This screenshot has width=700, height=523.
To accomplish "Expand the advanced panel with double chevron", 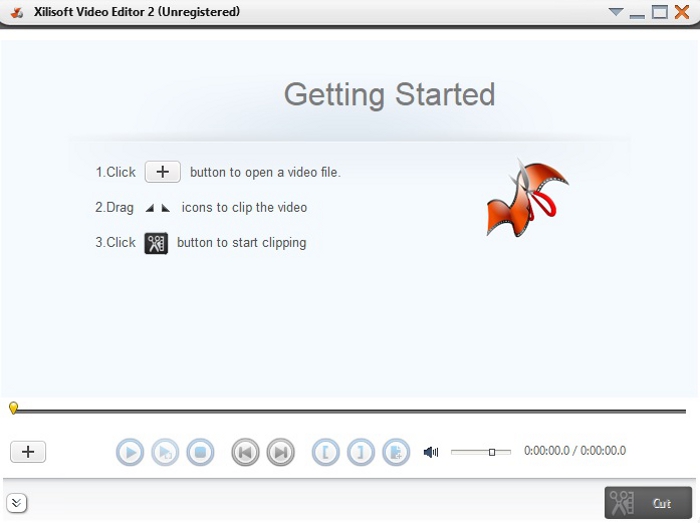I will [17, 503].
